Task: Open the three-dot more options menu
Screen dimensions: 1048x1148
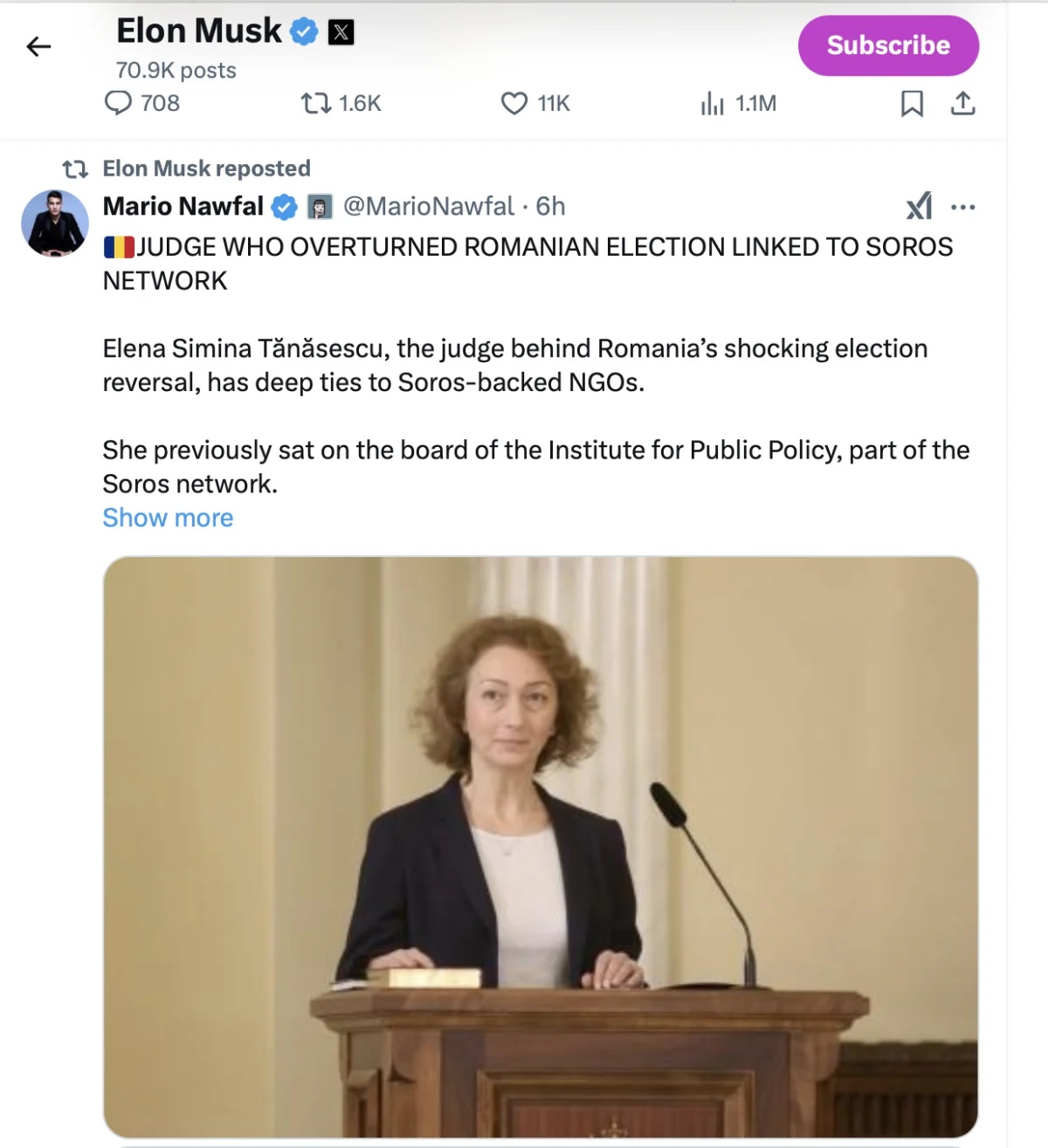Action: (x=962, y=207)
